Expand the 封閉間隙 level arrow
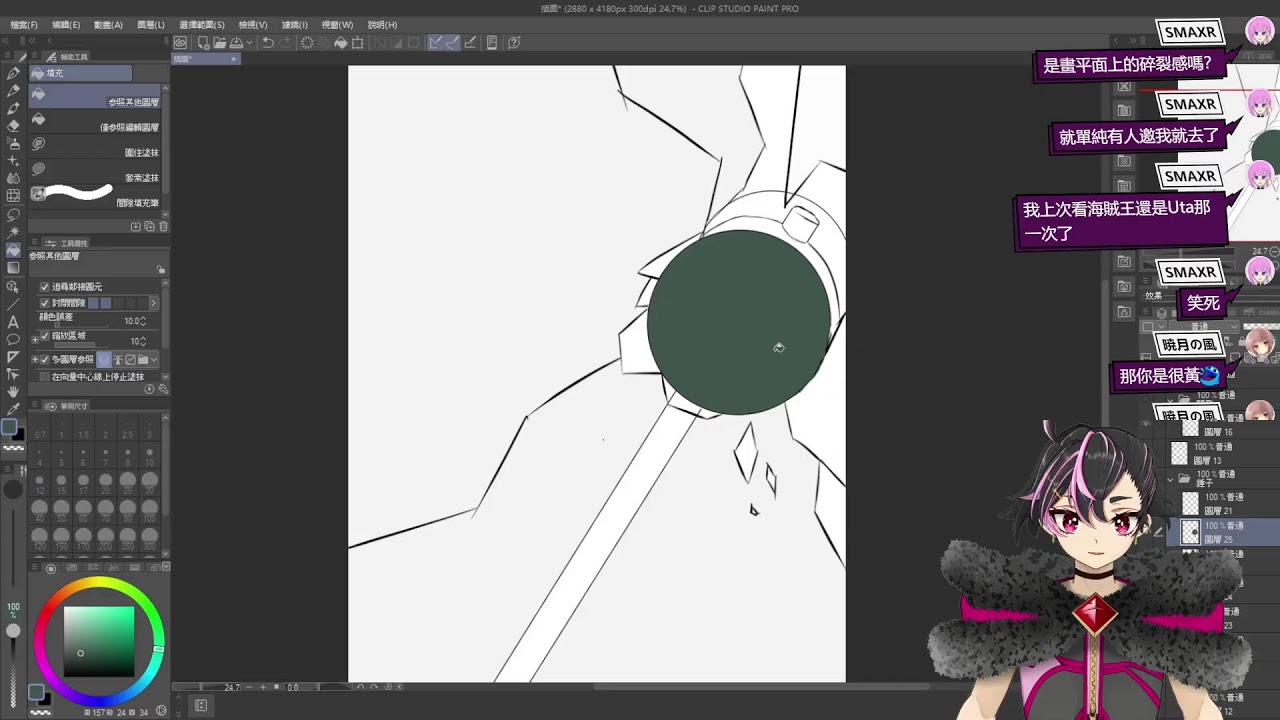Image resolution: width=1280 pixels, height=720 pixels. (154, 302)
